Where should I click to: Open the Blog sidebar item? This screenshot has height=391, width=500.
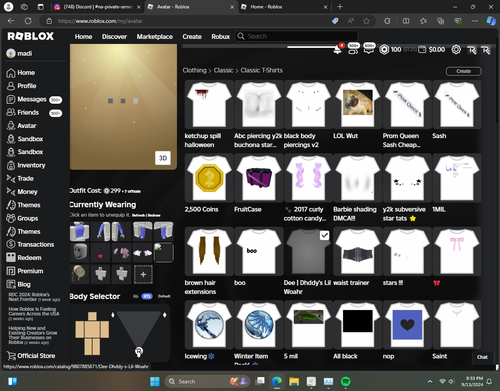tap(19, 284)
